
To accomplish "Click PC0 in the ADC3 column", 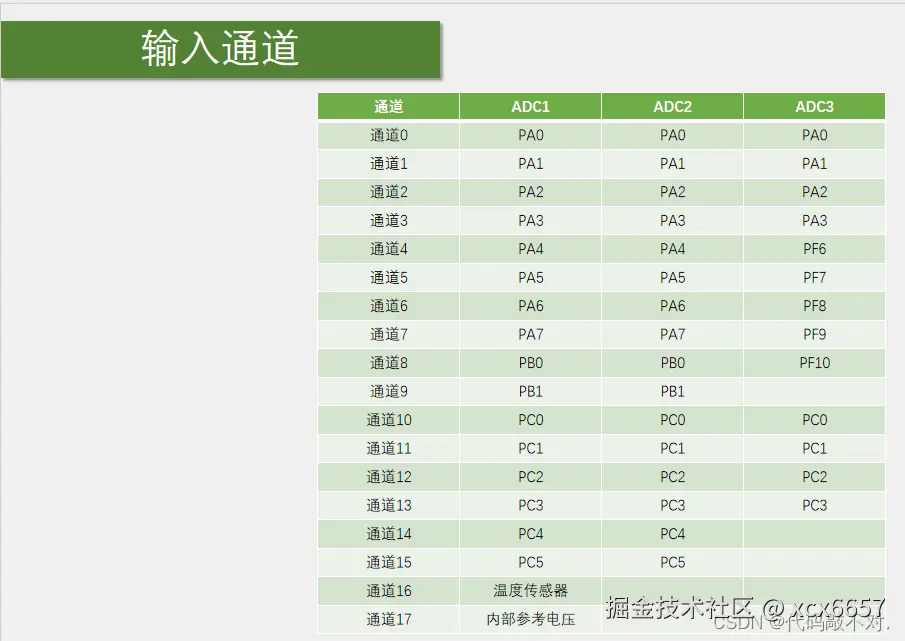I will pyautogui.click(x=814, y=420).
